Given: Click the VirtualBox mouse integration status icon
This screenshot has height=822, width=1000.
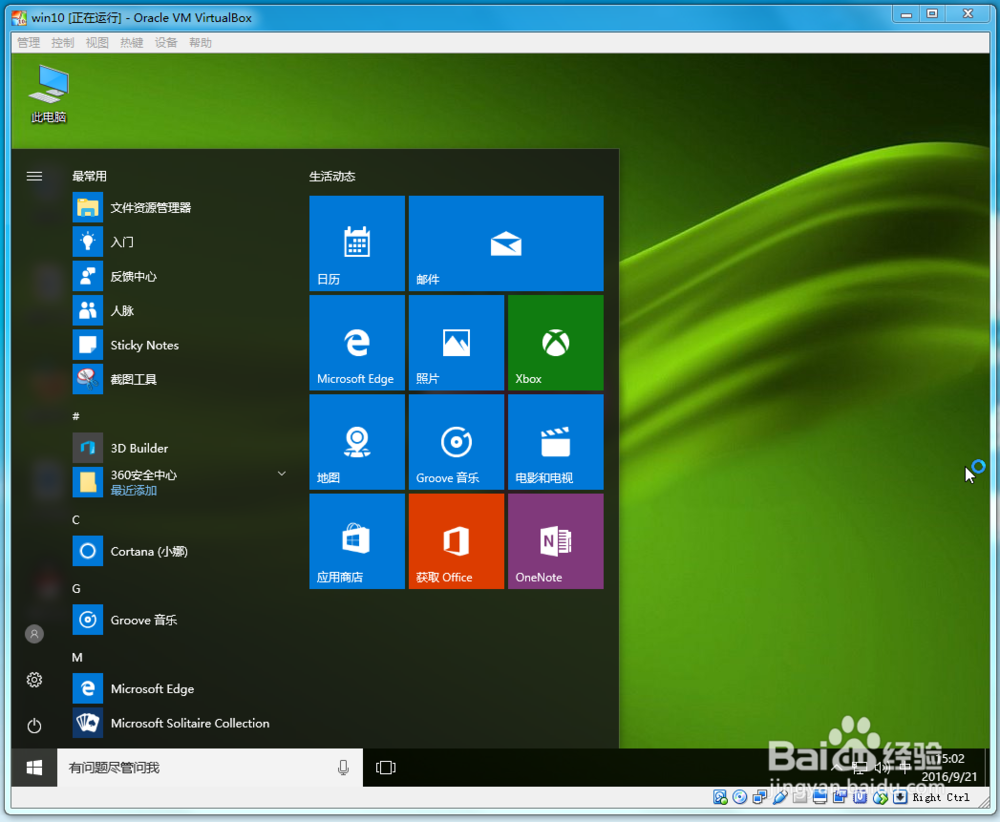Looking at the screenshot, I should click(x=880, y=797).
